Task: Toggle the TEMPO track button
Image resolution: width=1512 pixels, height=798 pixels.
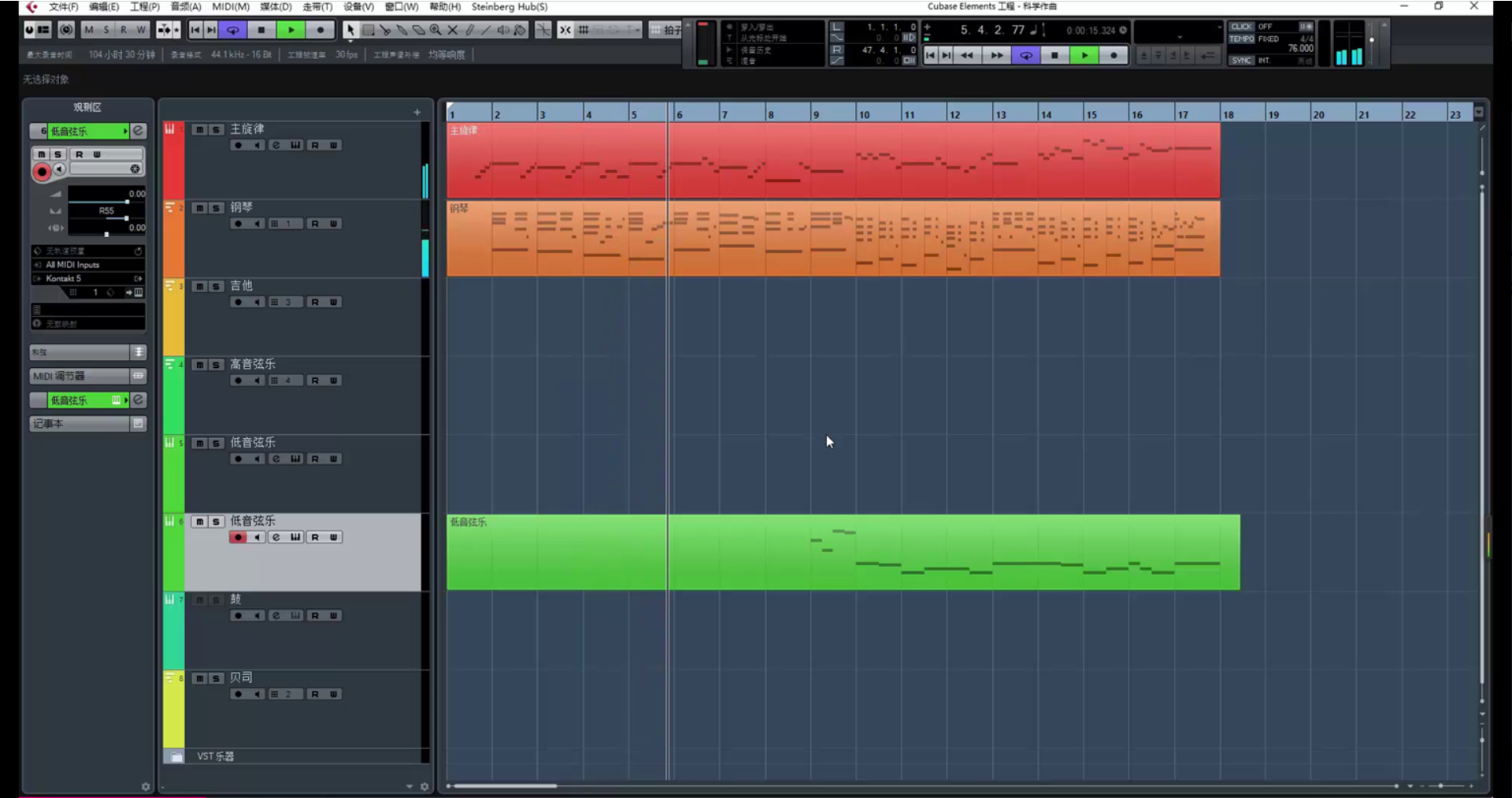Action: pos(1242,39)
